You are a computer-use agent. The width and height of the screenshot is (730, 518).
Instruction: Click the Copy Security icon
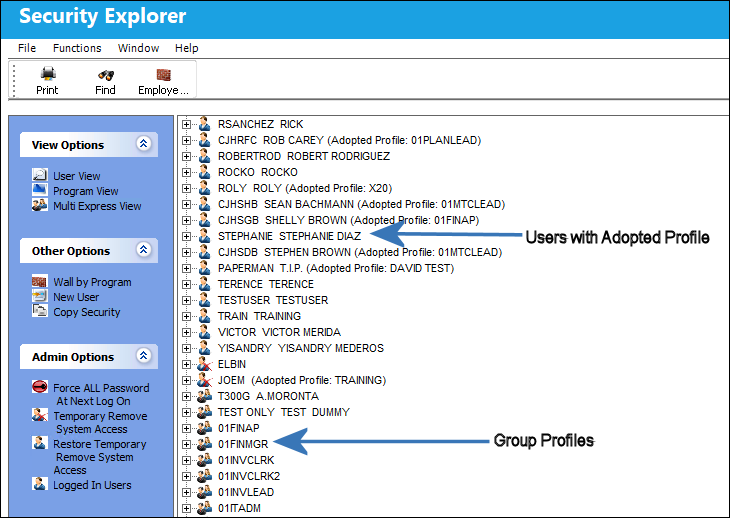pos(40,311)
